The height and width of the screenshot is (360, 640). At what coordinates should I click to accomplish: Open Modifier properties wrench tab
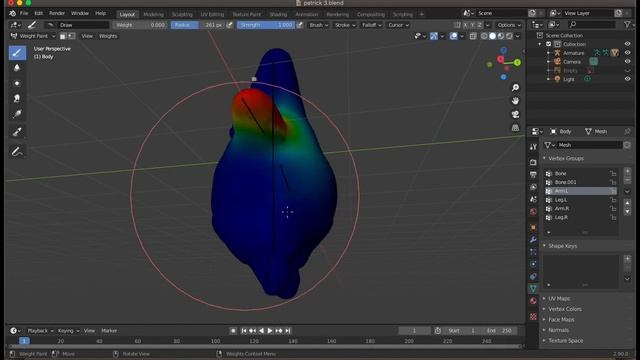[x=533, y=240]
